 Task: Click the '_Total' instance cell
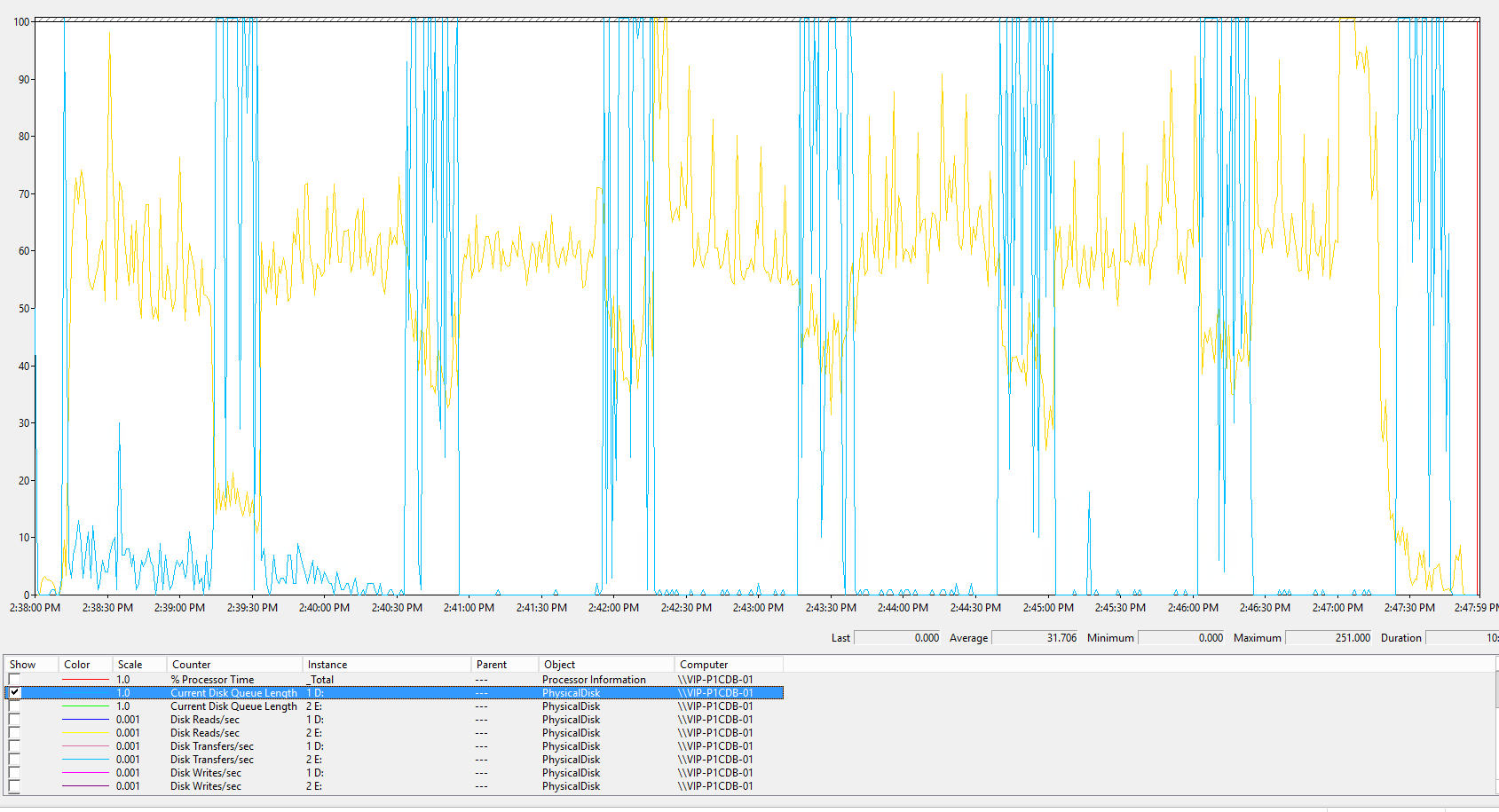pos(320,680)
